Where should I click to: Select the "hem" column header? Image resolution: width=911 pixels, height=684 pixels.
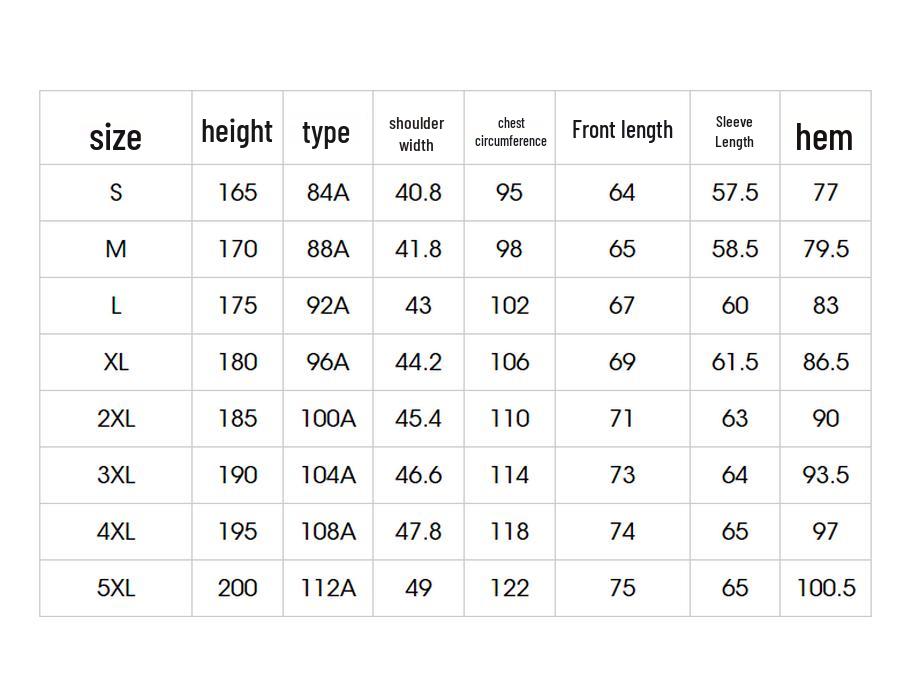824,137
